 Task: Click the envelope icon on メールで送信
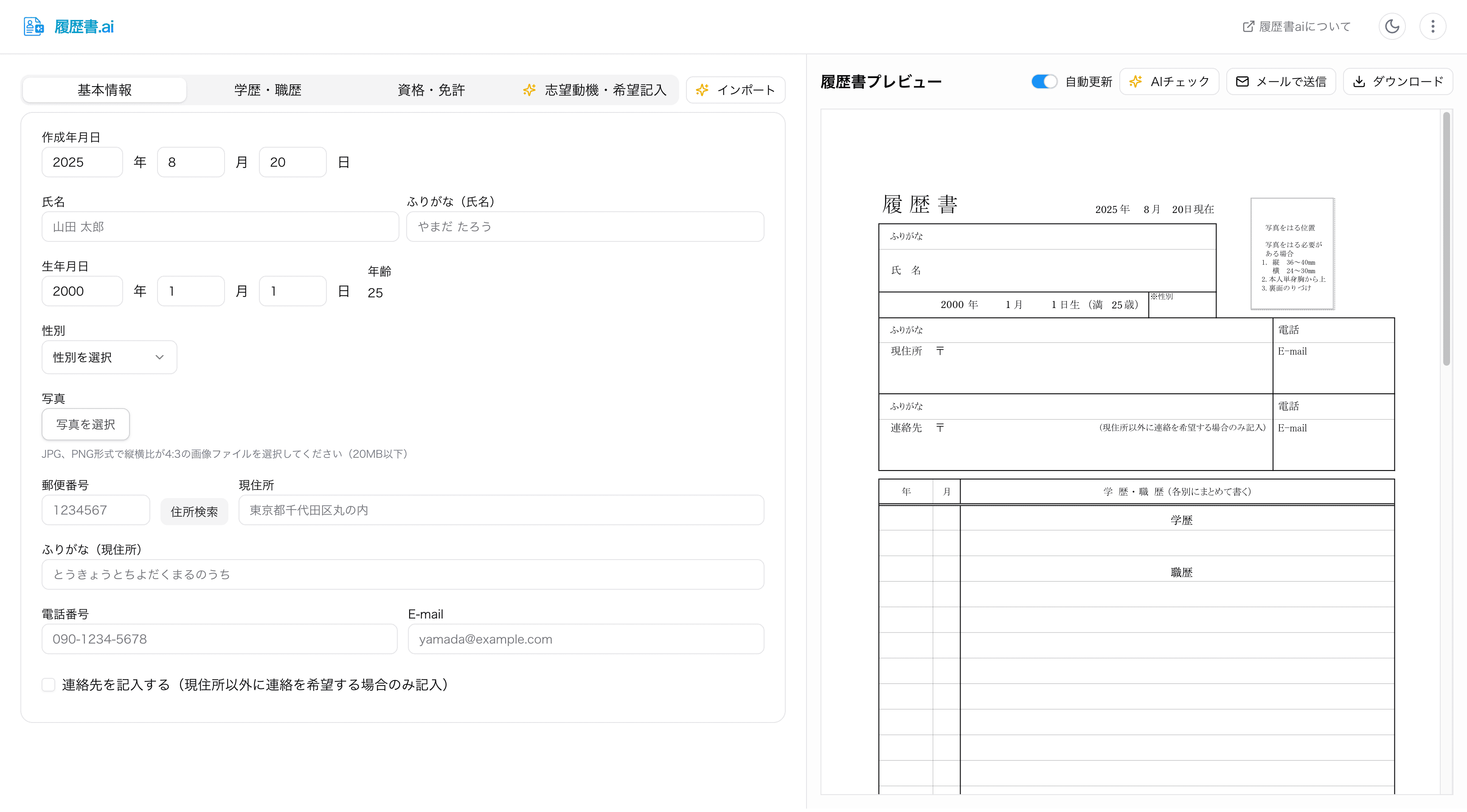pyautogui.click(x=1242, y=81)
